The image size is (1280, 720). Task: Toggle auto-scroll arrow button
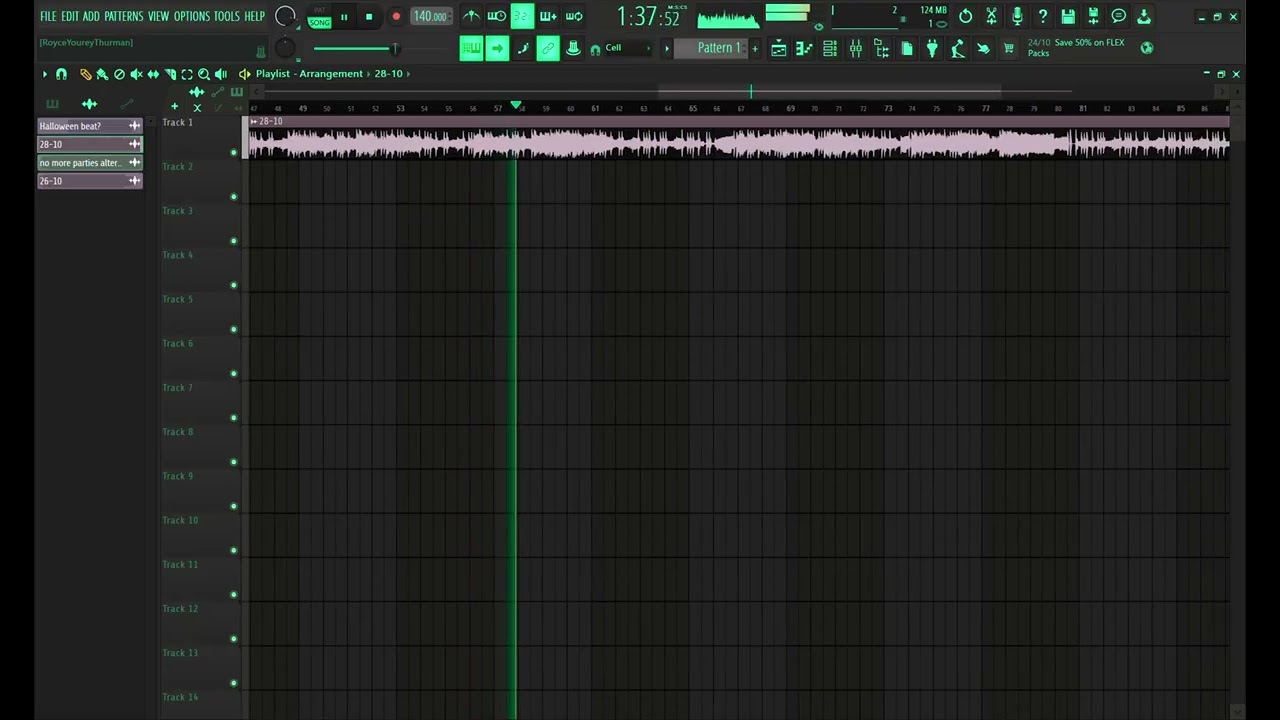tap(497, 48)
